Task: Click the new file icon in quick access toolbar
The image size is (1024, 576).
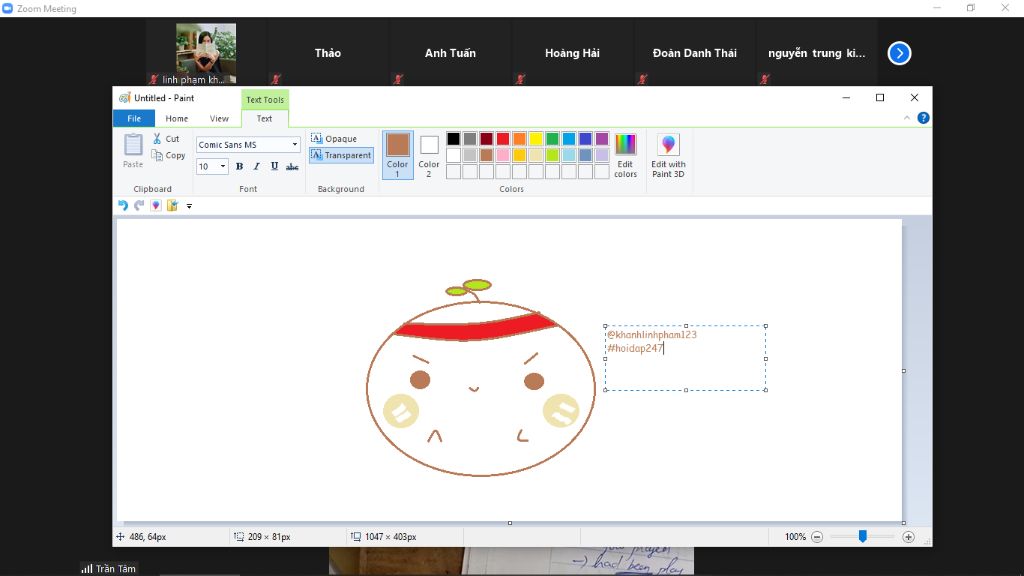Action: [x=172, y=205]
